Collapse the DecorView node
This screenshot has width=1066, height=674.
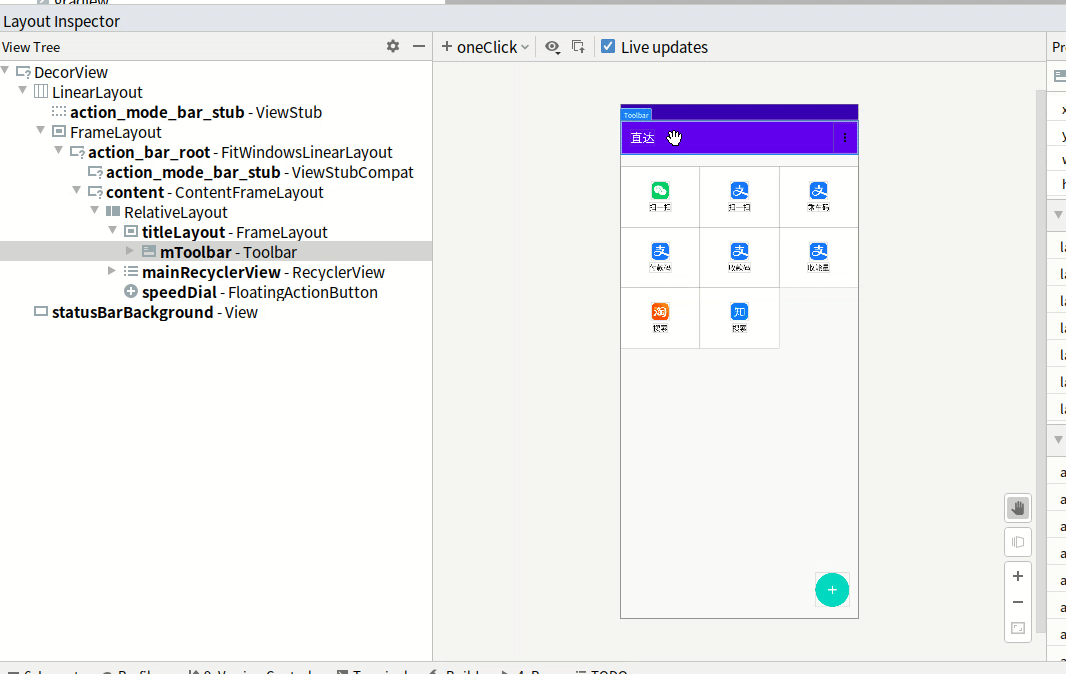click(5, 70)
